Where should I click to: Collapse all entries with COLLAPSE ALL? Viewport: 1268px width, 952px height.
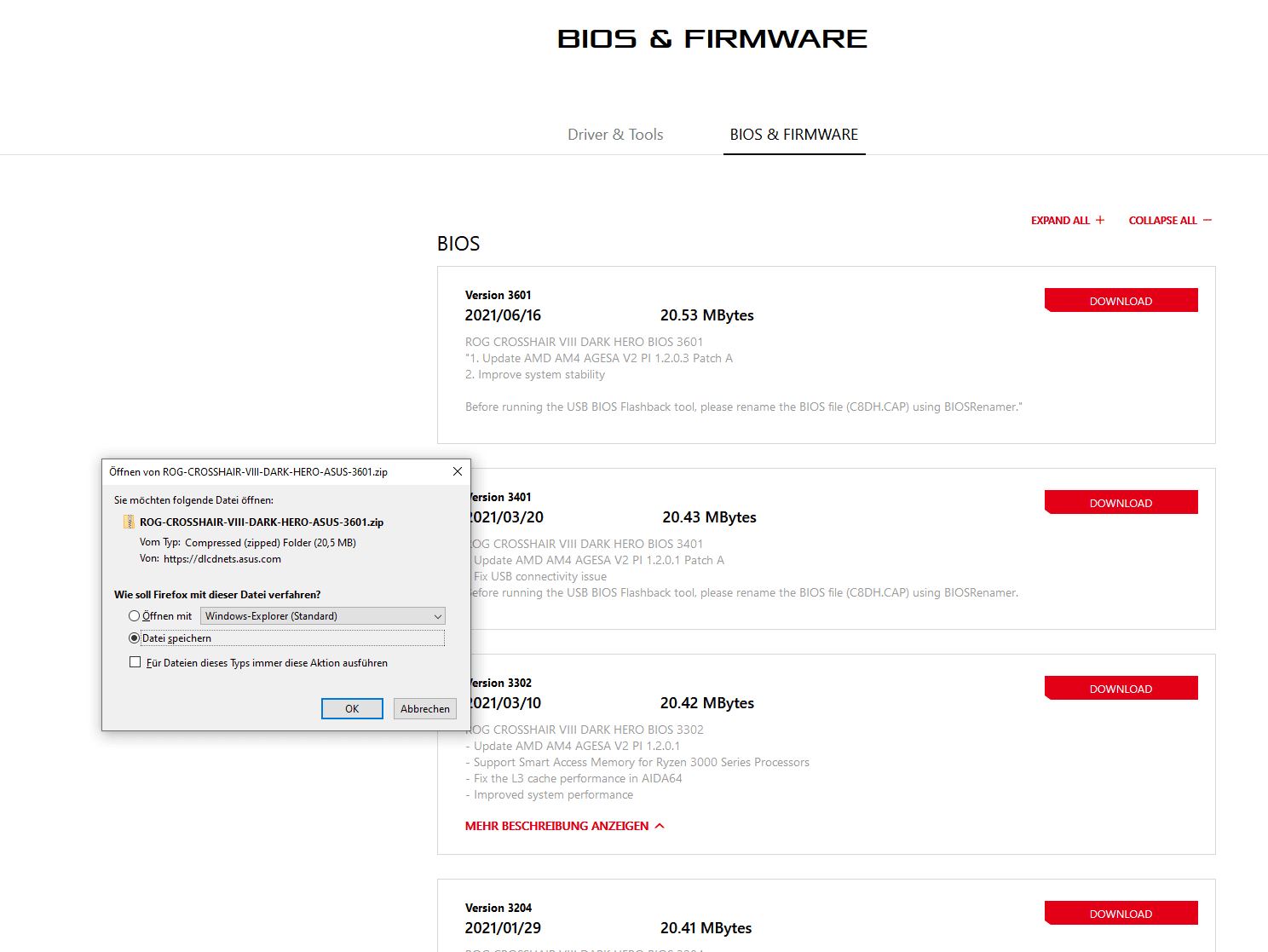[x=1170, y=221]
